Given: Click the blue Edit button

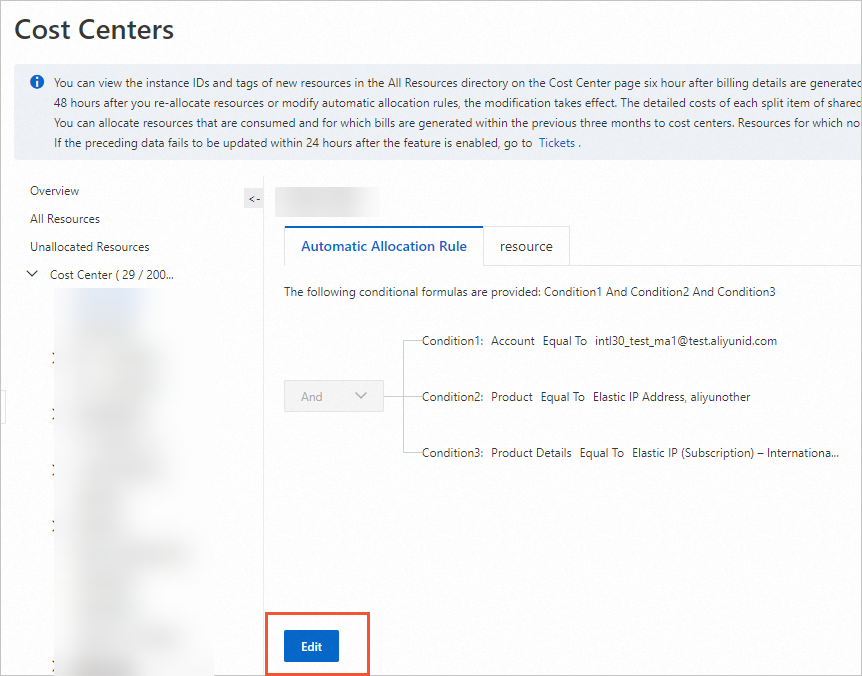Looking at the screenshot, I should click(x=311, y=646).
